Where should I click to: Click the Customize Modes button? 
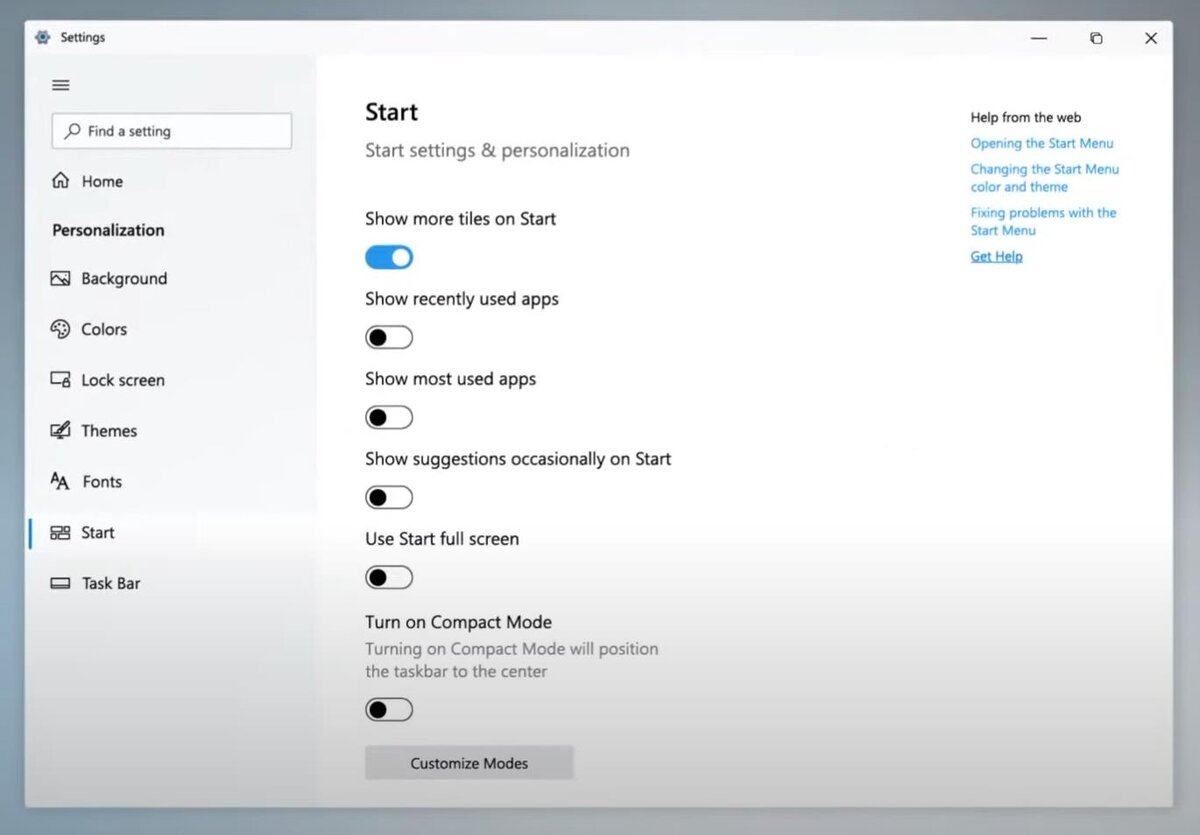[469, 763]
